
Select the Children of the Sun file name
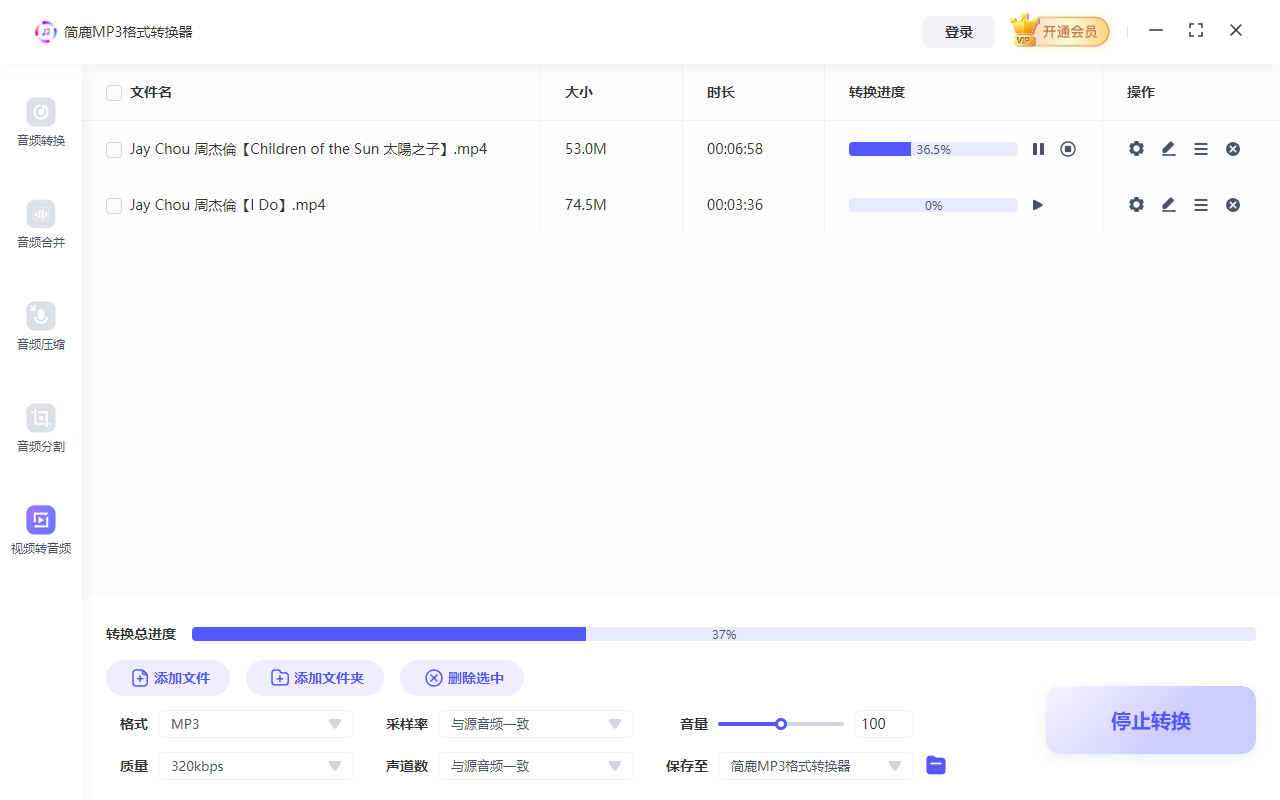pos(309,149)
